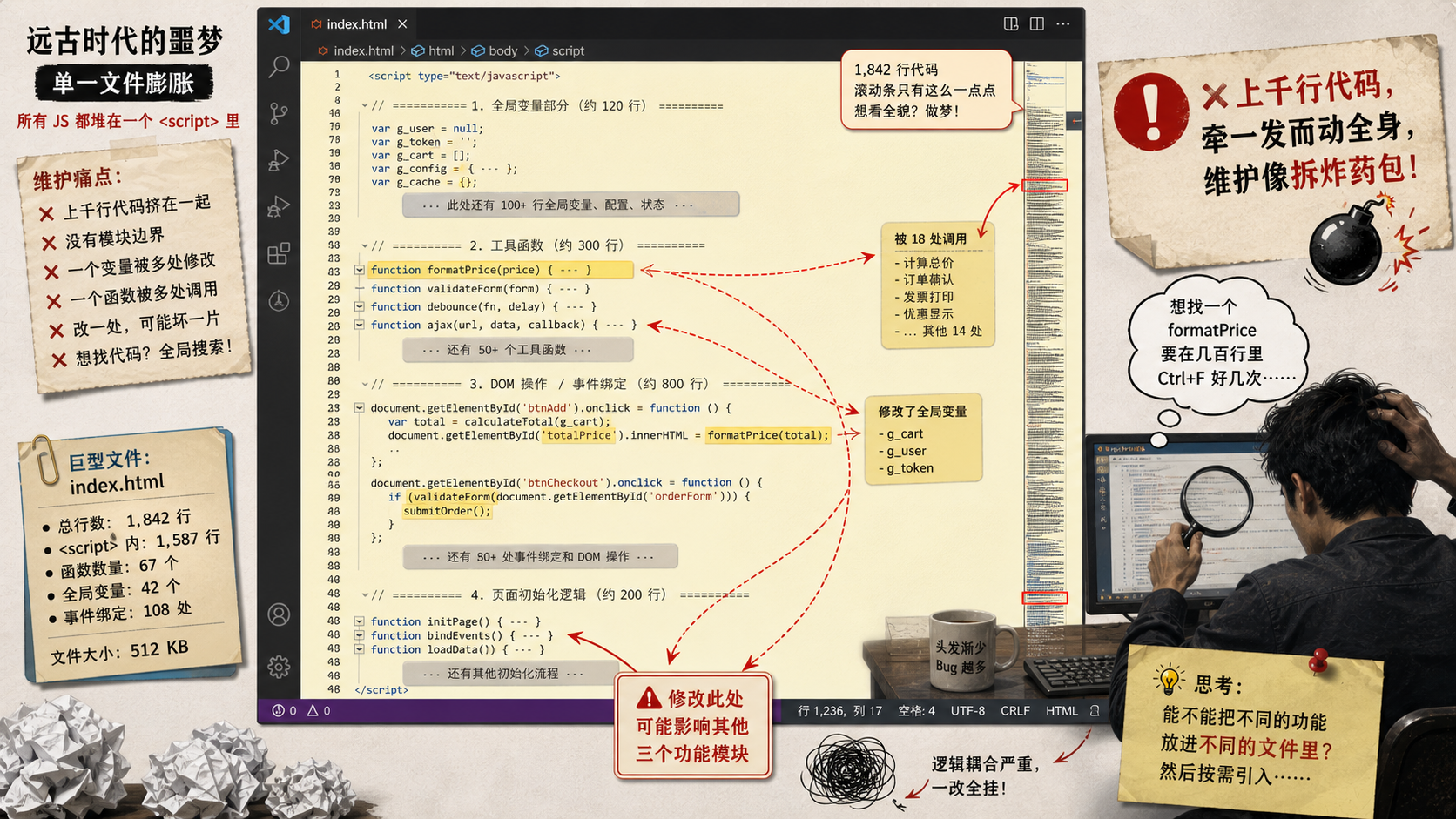The width and height of the screenshot is (1456, 819).
Task: Expand the '此处还有 100+ 行全局变量' collapsed block
Action: 570,205
